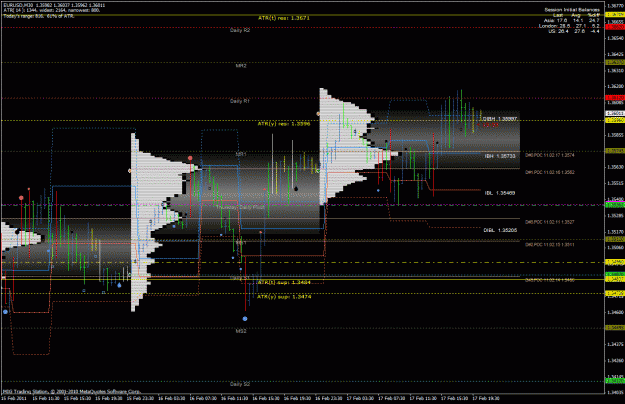Screen dimensions: 625x404
Task: Click the '16 Feb 07:30' time axis label
Action: 203,398
